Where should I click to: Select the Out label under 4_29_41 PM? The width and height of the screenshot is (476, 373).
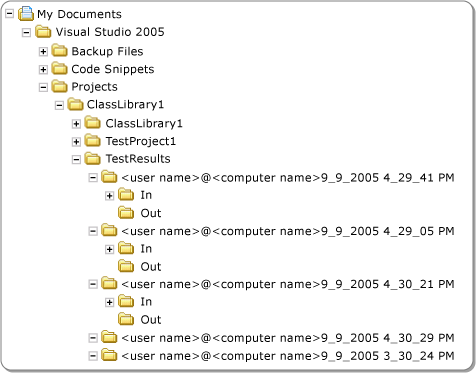tap(151, 213)
